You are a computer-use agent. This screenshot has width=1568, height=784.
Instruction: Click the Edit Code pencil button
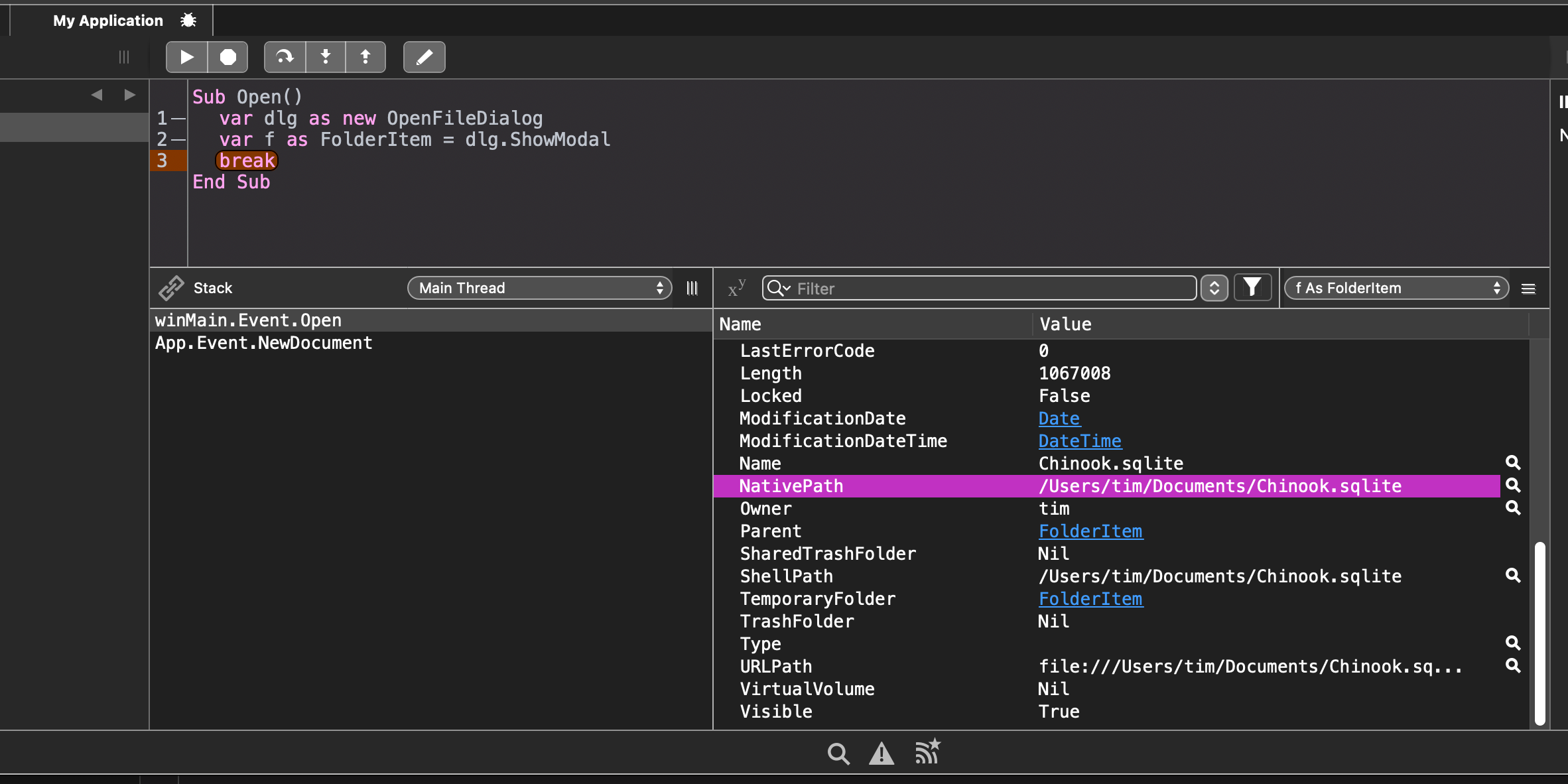pyautogui.click(x=425, y=57)
